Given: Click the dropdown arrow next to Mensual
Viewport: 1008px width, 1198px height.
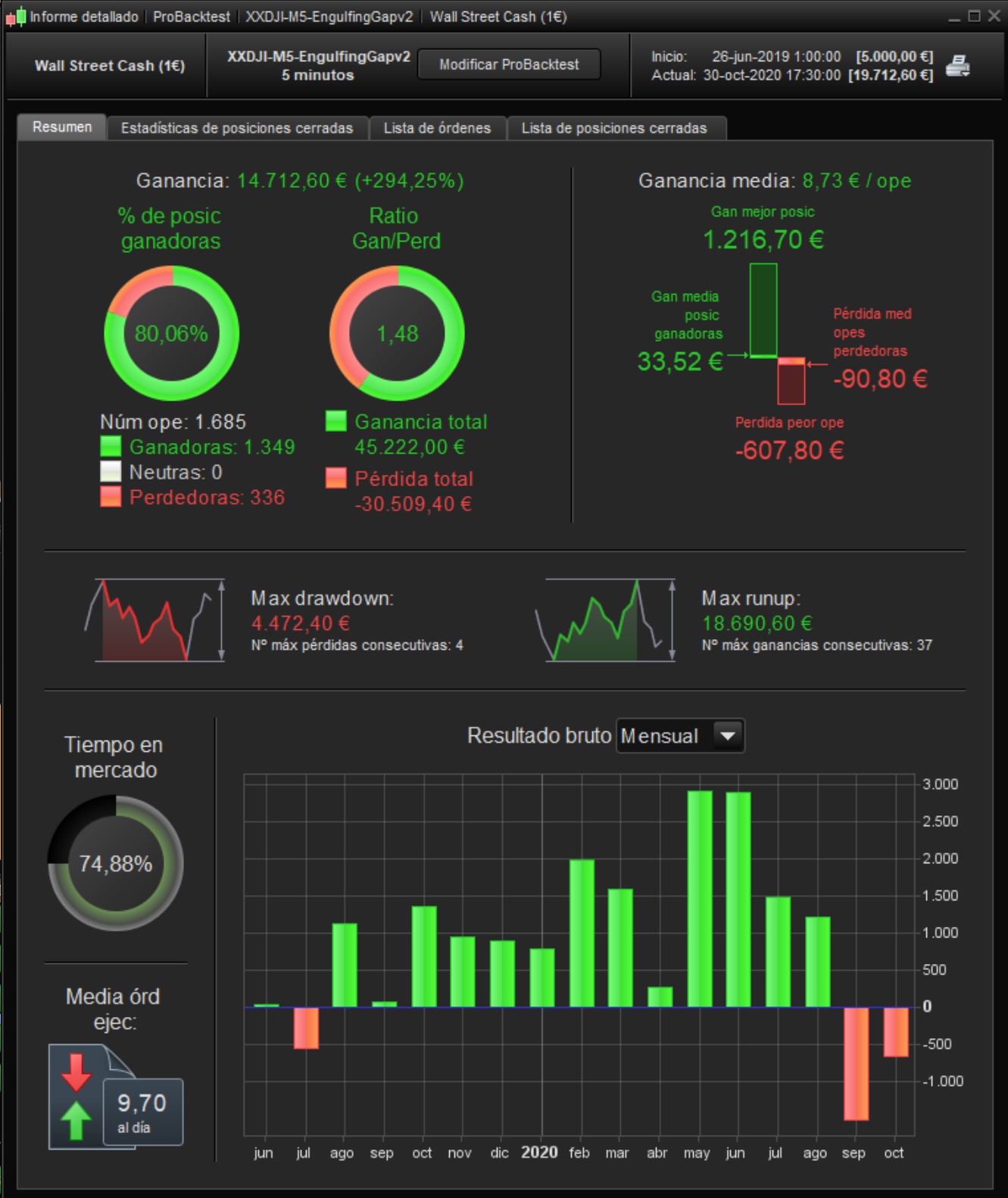Looking at the screenshot, I should [728, 735].
